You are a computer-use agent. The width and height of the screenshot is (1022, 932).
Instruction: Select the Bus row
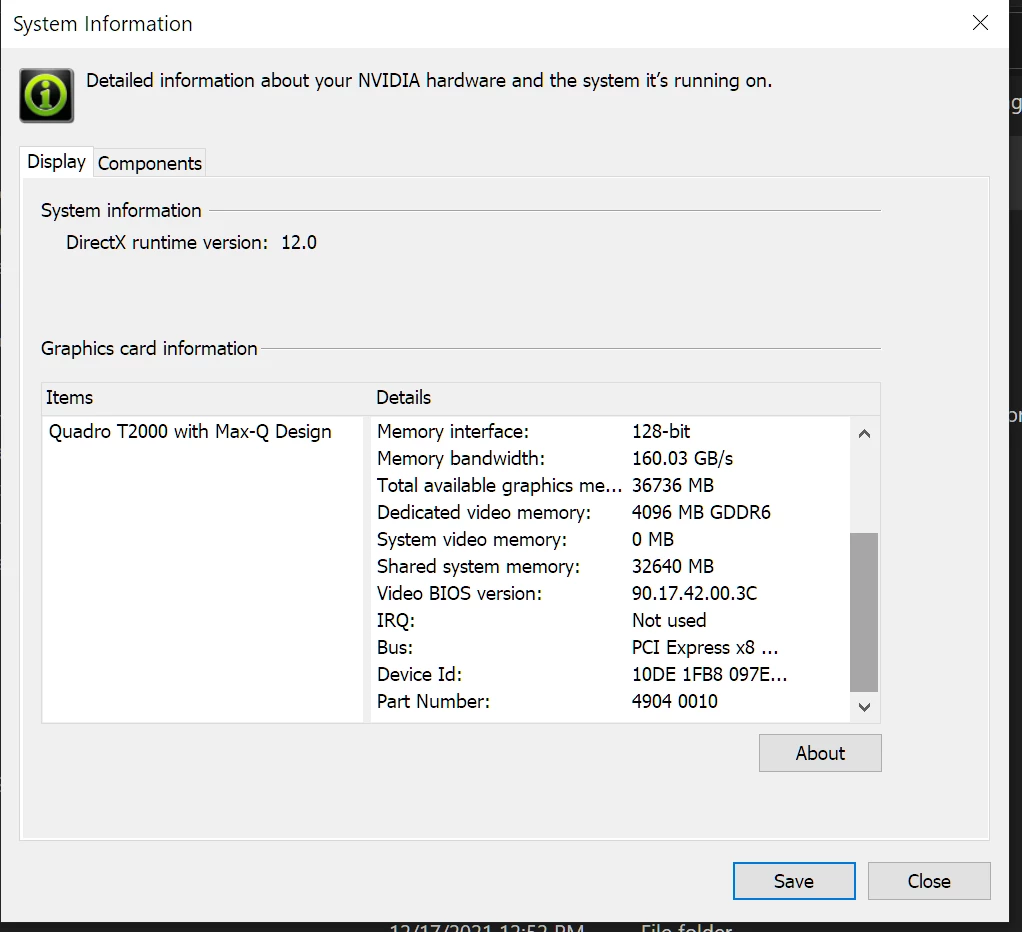tap(609, 648)
